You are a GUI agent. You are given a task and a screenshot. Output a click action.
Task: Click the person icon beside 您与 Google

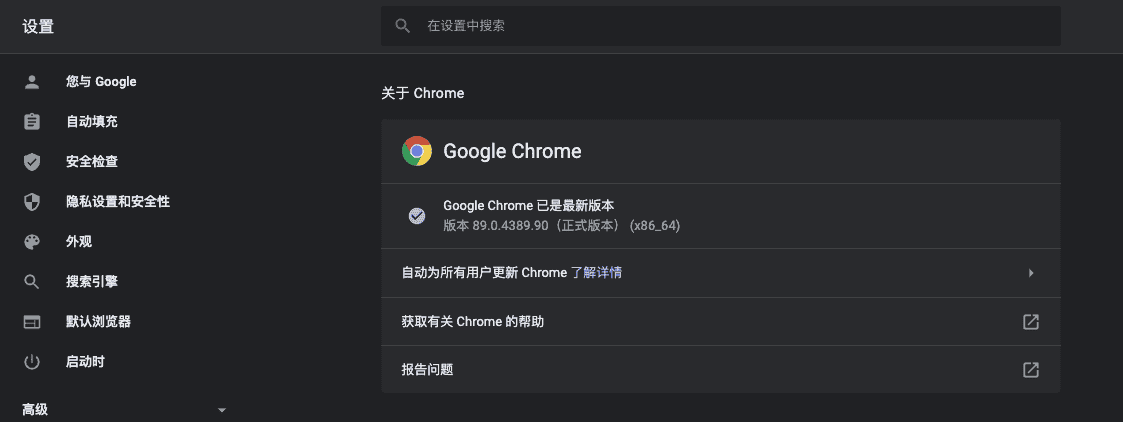[x=32, y=82]
